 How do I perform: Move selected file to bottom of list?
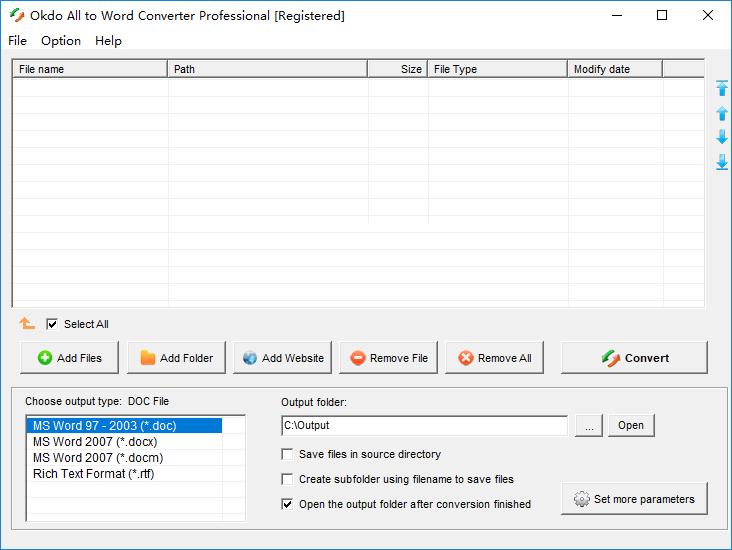click(x=722, y=162)
